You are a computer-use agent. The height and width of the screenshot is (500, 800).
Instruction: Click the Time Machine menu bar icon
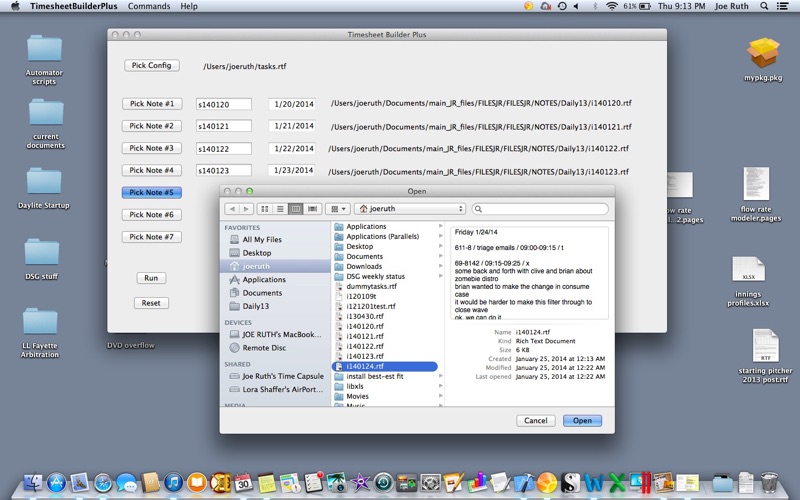point(562,6)
